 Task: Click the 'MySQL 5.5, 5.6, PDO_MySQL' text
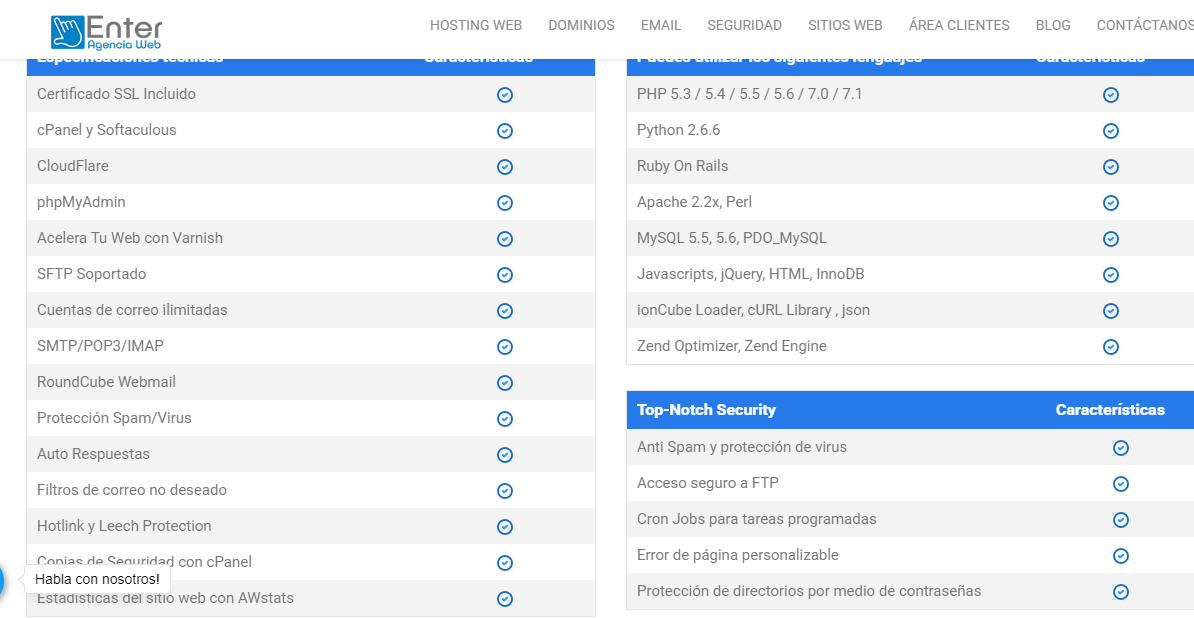coord(732,238)
